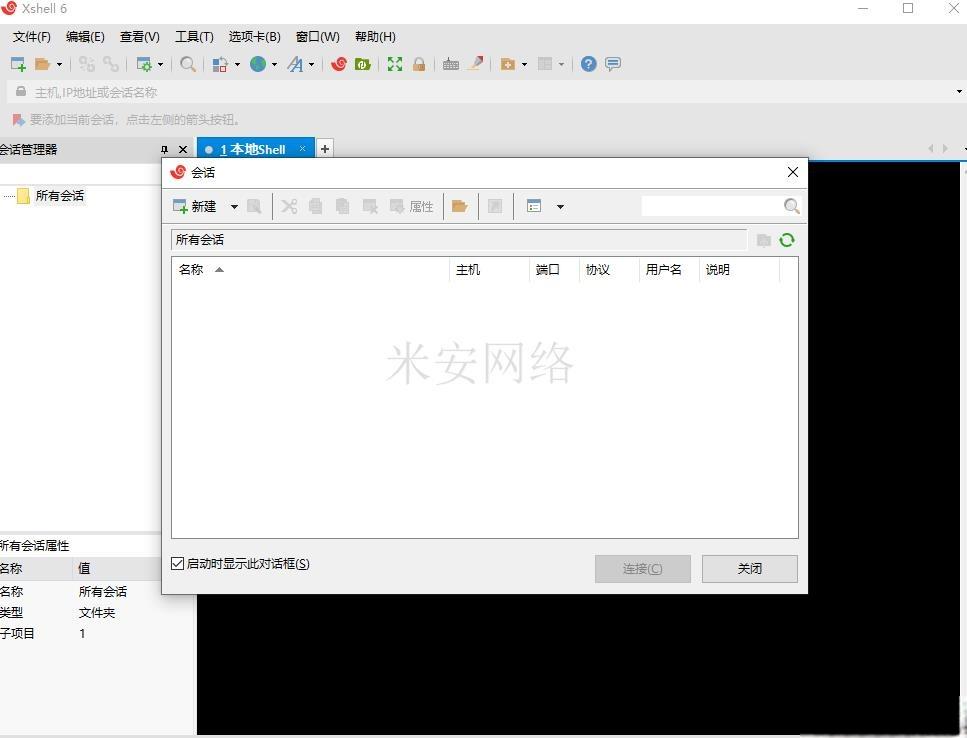Click the 新建 button in session dialog
Screen dimensions: 967x738
coord(195,207)
